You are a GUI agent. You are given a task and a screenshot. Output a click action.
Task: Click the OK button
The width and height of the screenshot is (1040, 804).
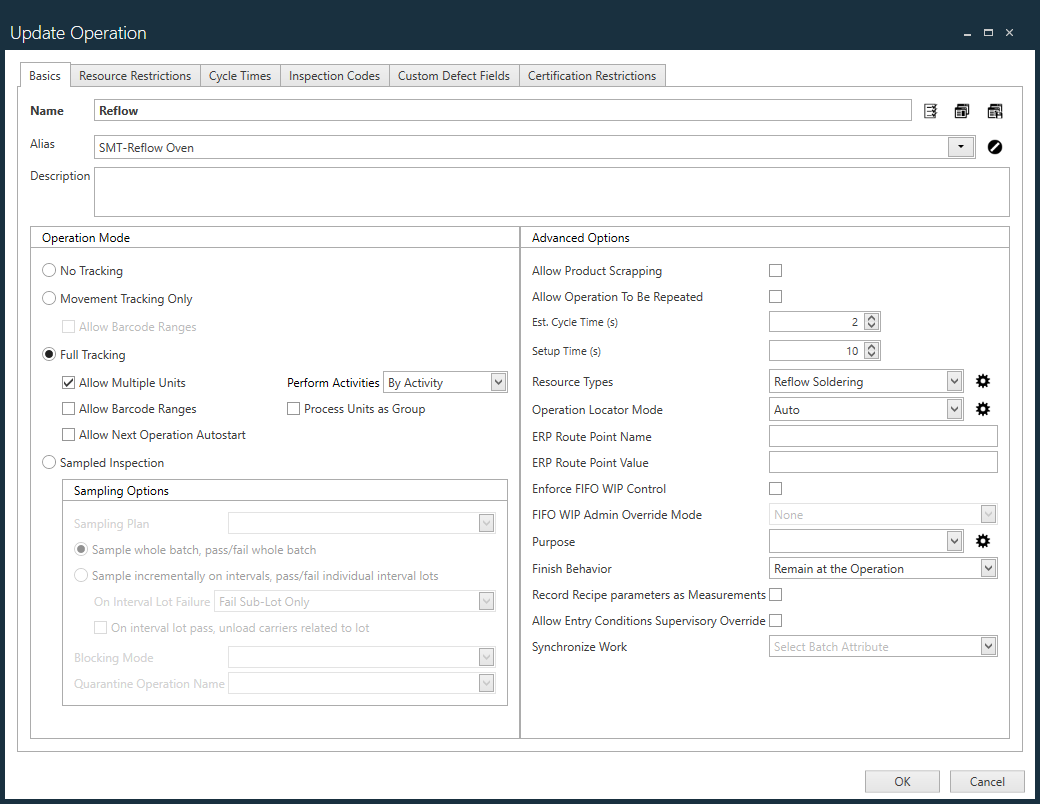point(902,781)
